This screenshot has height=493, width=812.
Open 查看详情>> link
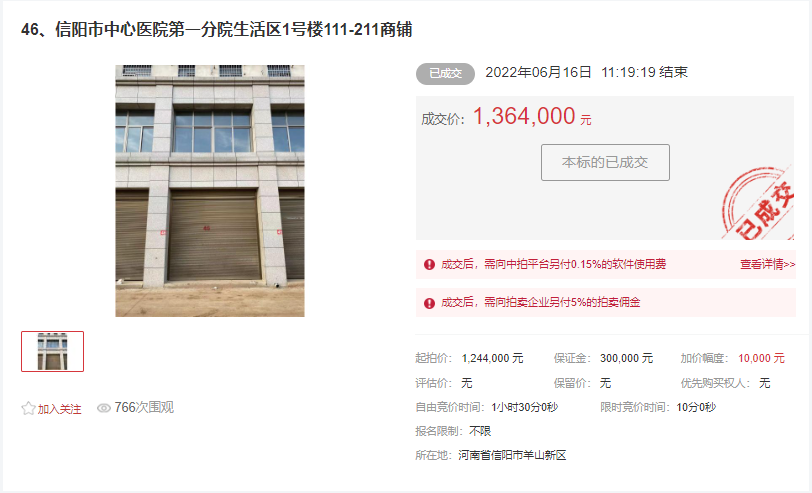click(x=767, y=265)
